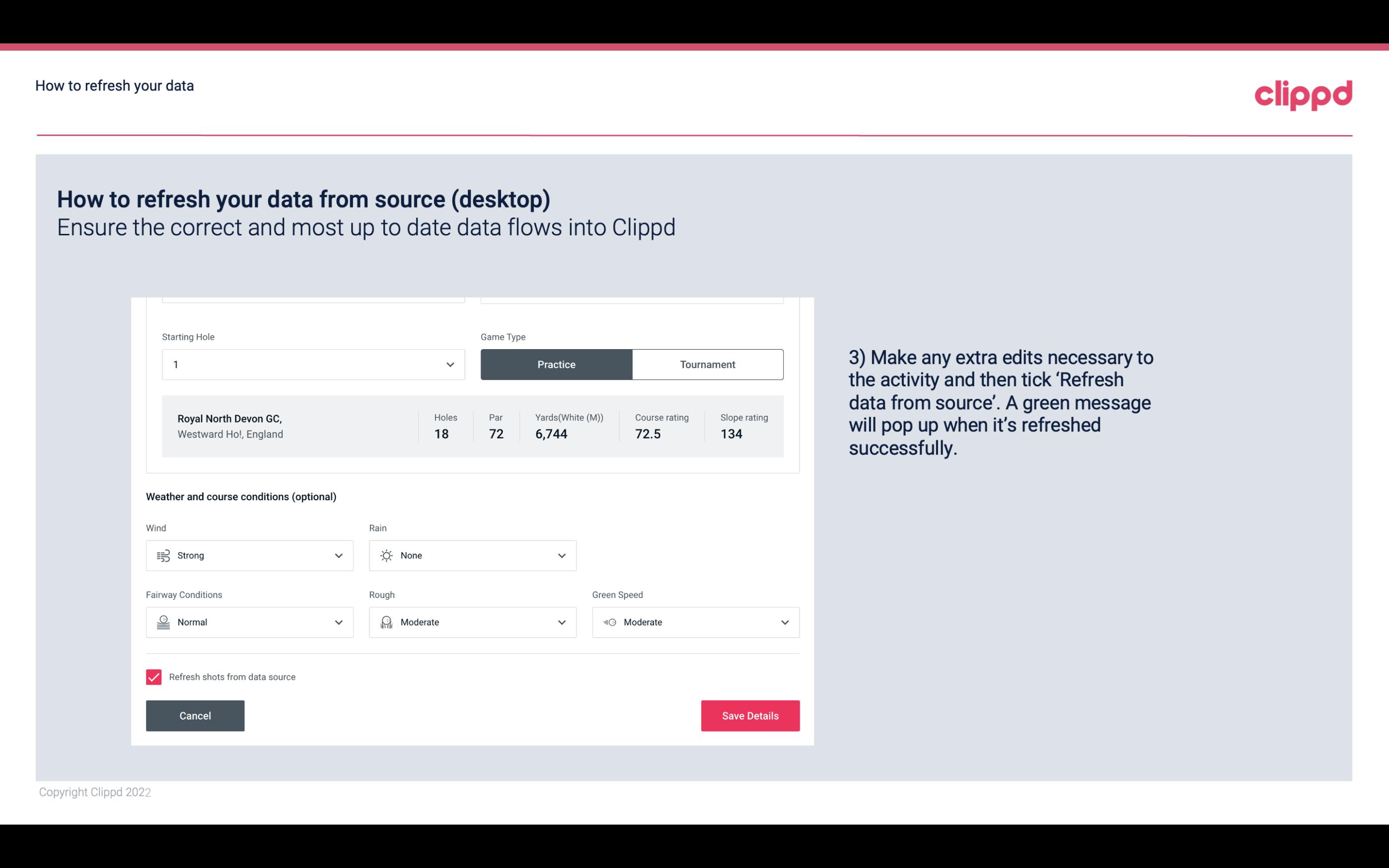This screenshot has height=868, width=1389.
Task: Expand the Wind condition dropdown
Action: pos(339,555)
